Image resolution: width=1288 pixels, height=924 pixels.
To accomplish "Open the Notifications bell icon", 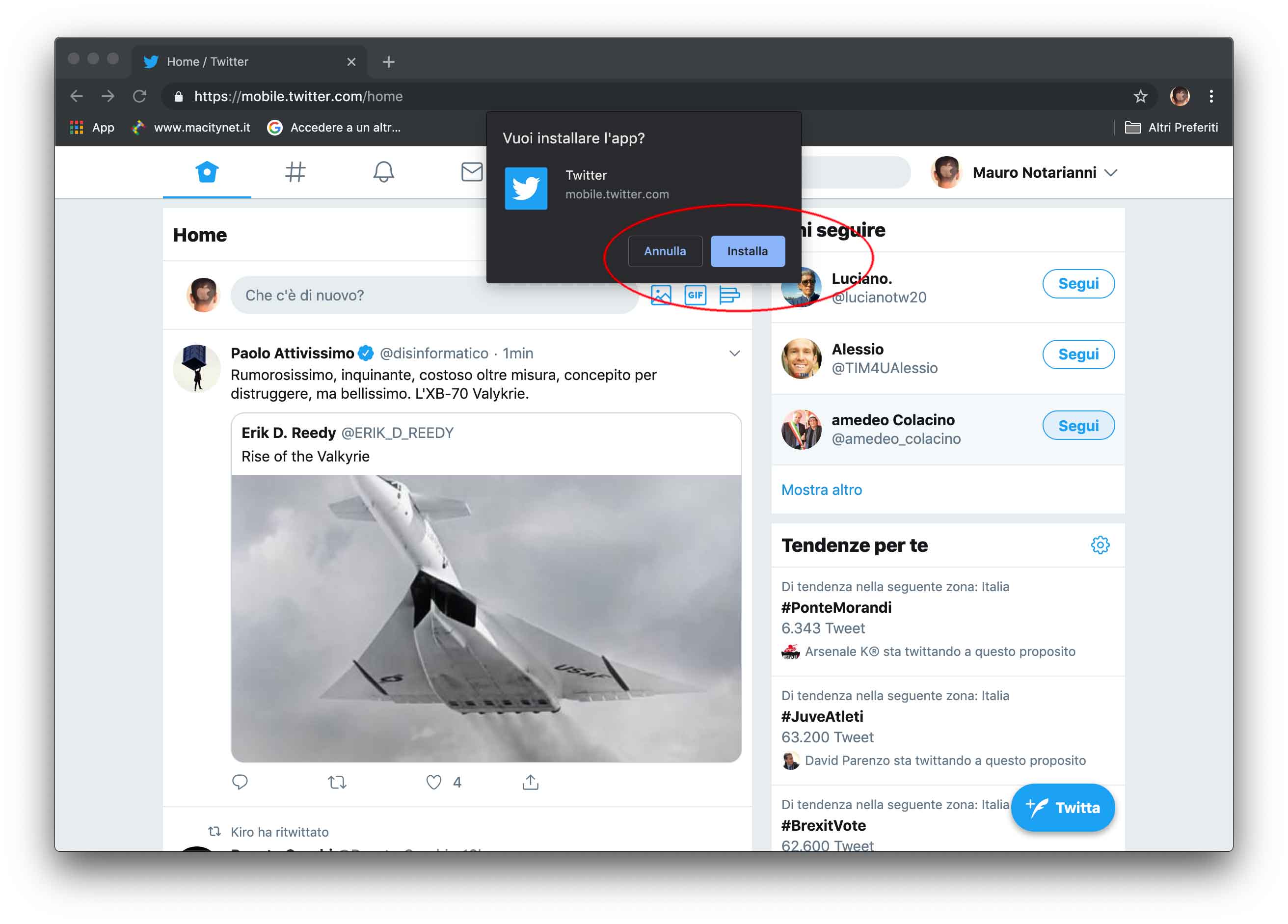I will pyautogui.click(x=383, y=172).
